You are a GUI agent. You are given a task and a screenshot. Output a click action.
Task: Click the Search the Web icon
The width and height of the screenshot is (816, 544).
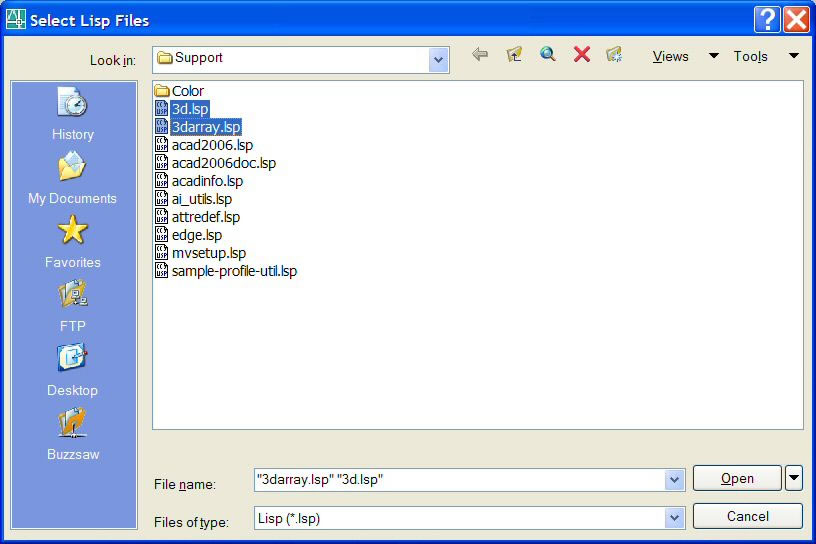(547, 54)
